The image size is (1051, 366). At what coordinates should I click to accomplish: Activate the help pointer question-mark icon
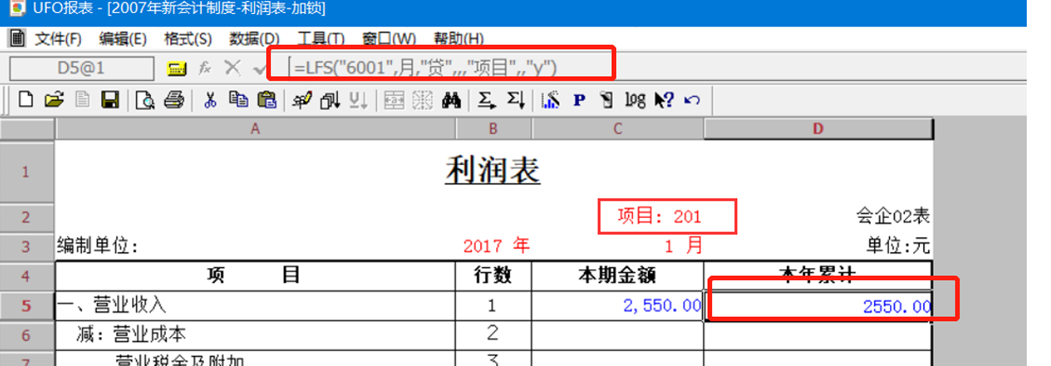[664, 101]
